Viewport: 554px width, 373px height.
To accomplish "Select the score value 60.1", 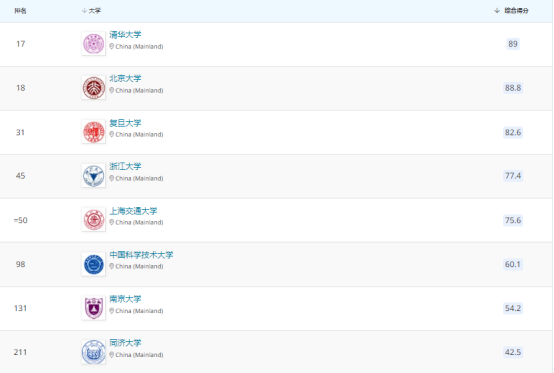I will (513, 264).
